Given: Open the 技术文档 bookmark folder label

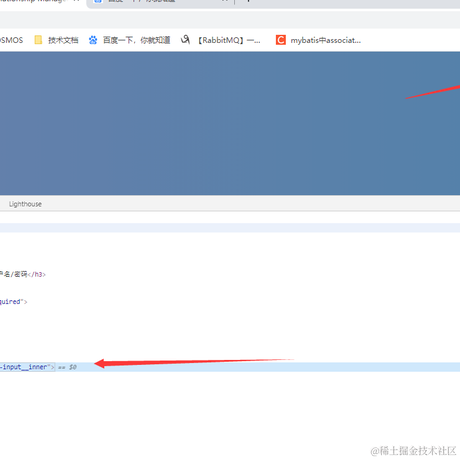Looking at the screenshot, I should tap(63, 40).
